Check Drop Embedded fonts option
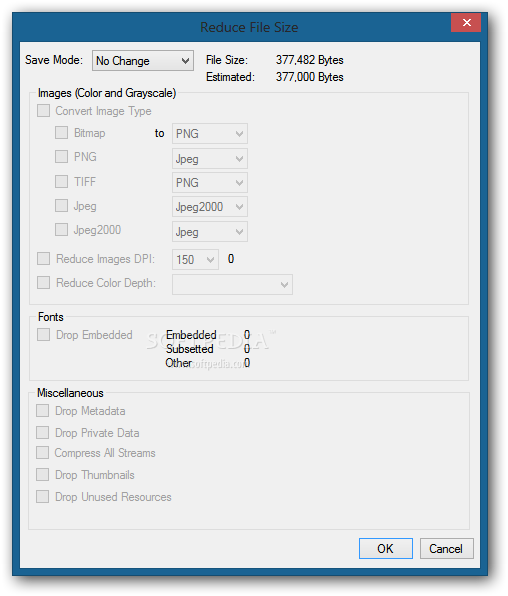 [x=43, y=334]
